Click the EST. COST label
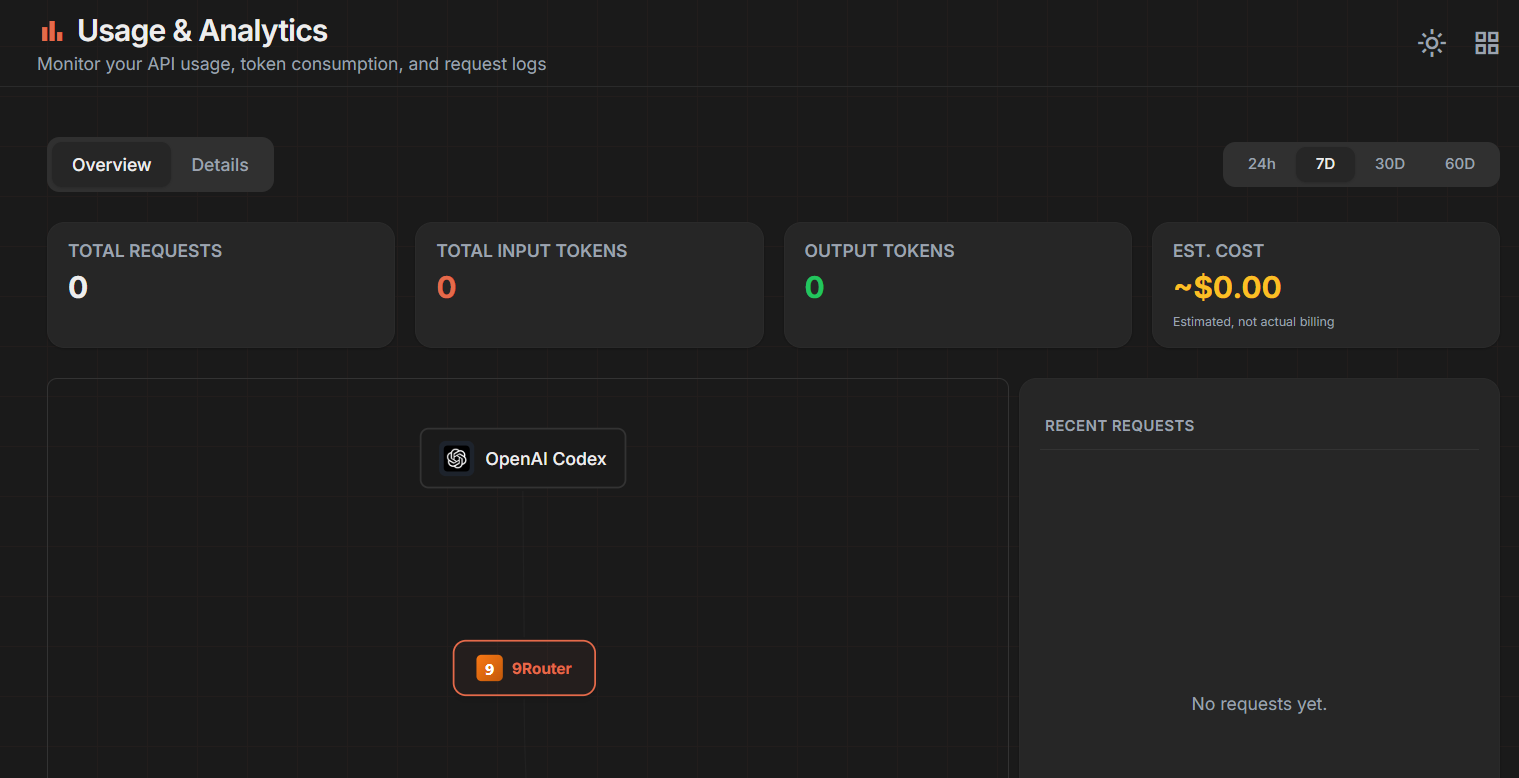The width and height of the screenshot is (1519, 778). pyautogui.click(x=1218, y=251)
